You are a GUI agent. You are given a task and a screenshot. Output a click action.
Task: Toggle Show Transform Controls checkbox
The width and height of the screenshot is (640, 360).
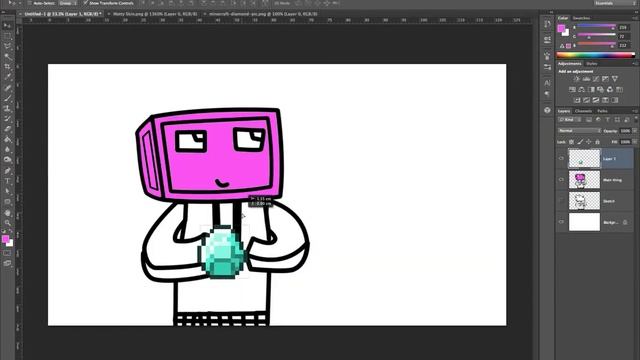tap(85, 3)
